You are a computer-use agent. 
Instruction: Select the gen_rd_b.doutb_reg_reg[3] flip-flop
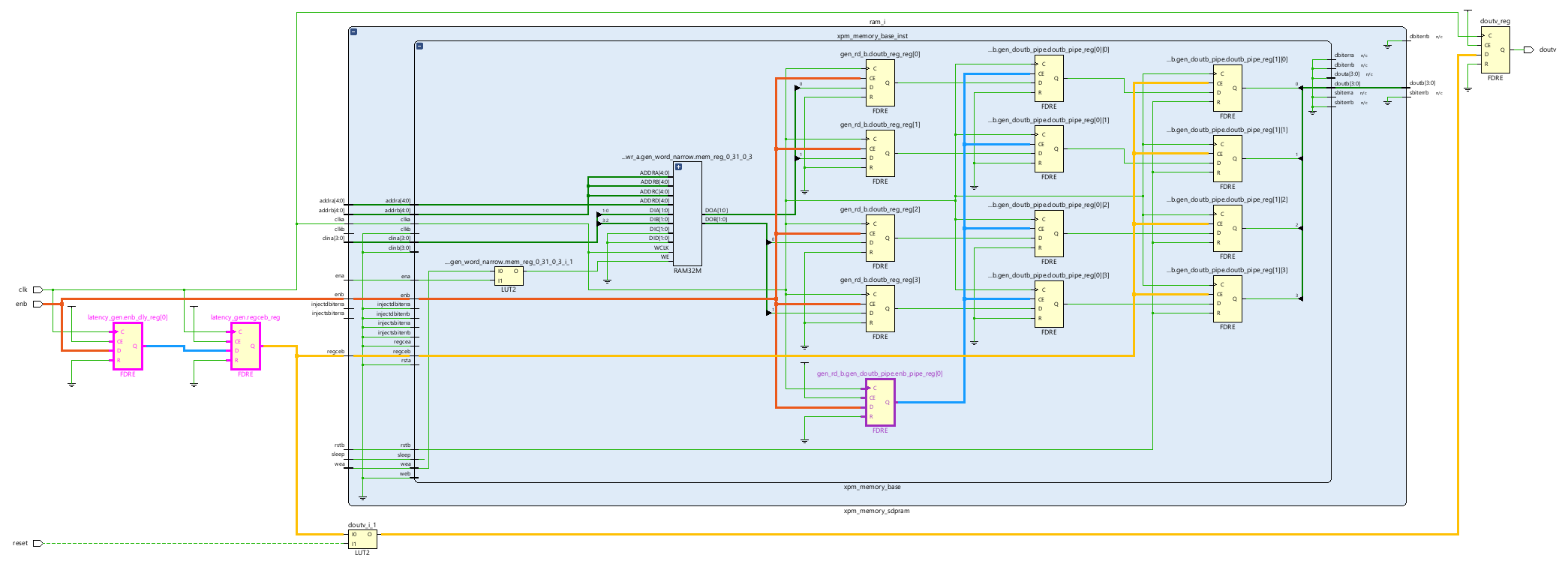click(880, 308)
